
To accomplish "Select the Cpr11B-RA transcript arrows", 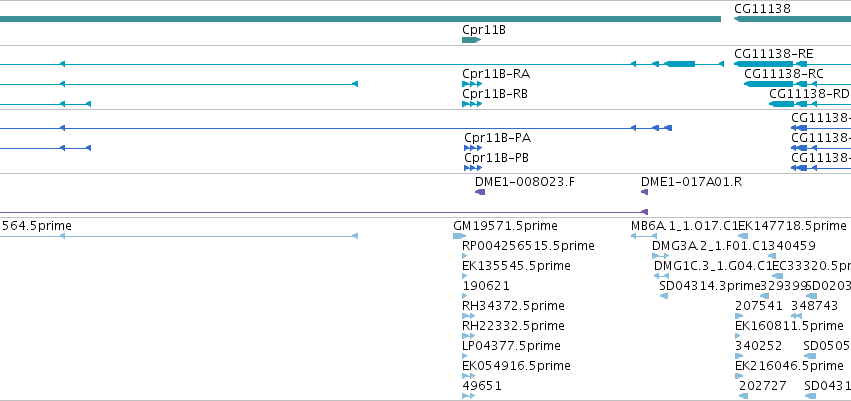I will click(x=472, y=84).
